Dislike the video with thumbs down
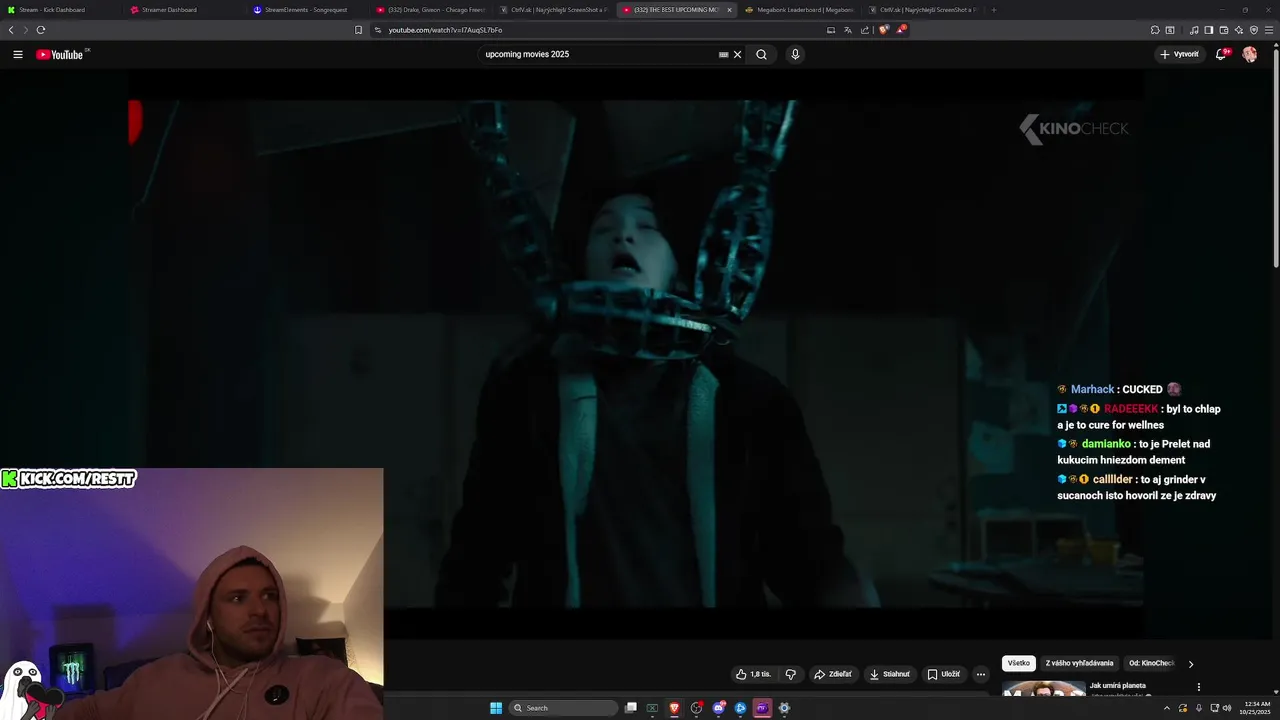 pos(790,674)
